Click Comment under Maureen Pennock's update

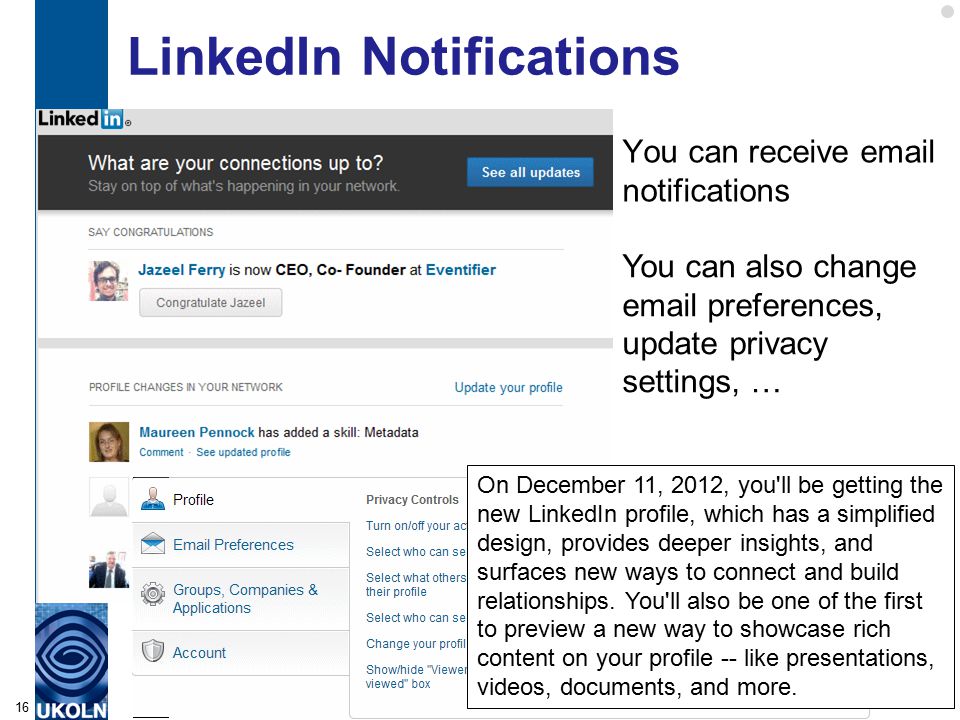tap(161, 452)
